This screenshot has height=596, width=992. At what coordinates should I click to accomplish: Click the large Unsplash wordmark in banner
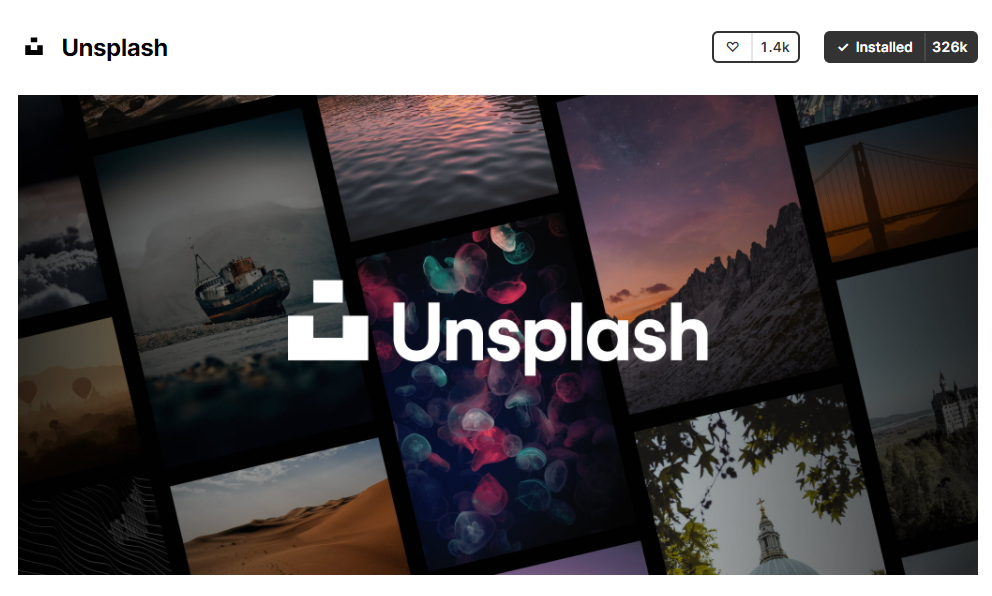(x=550, y=333)
